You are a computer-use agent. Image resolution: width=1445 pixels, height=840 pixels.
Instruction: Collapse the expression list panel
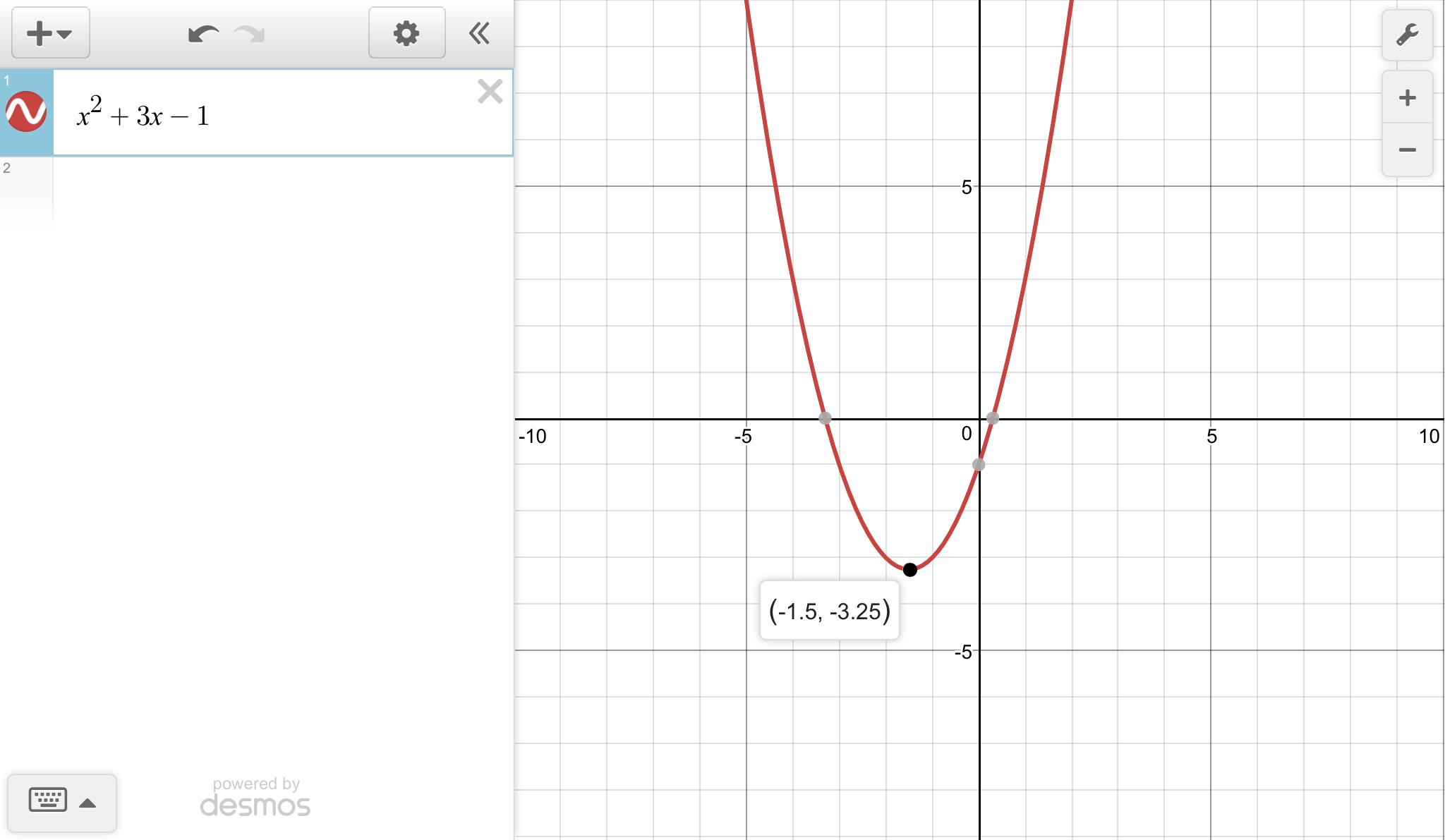coord(480,33)
